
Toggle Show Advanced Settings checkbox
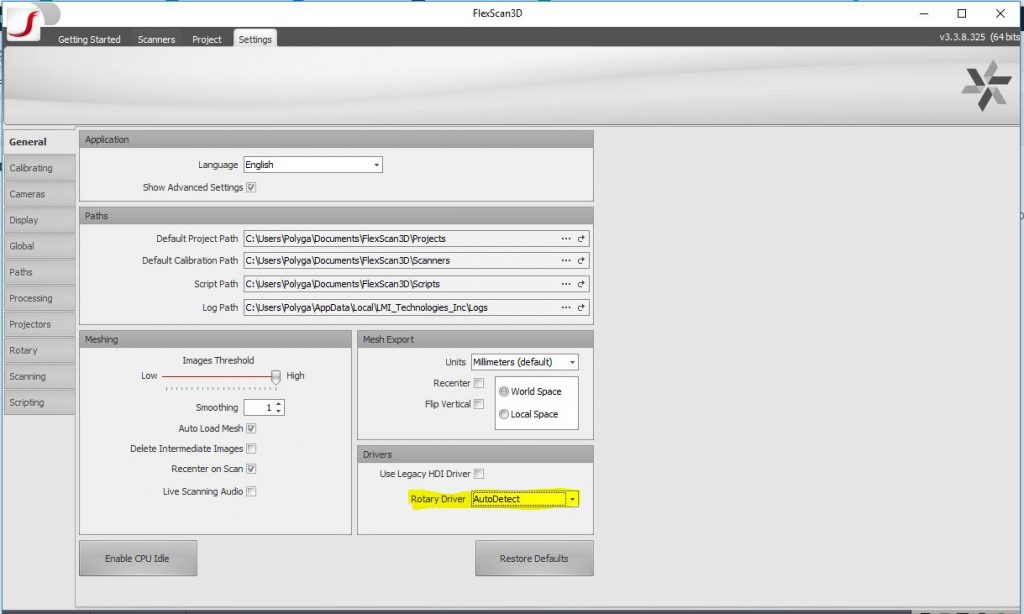coord(251,187)
